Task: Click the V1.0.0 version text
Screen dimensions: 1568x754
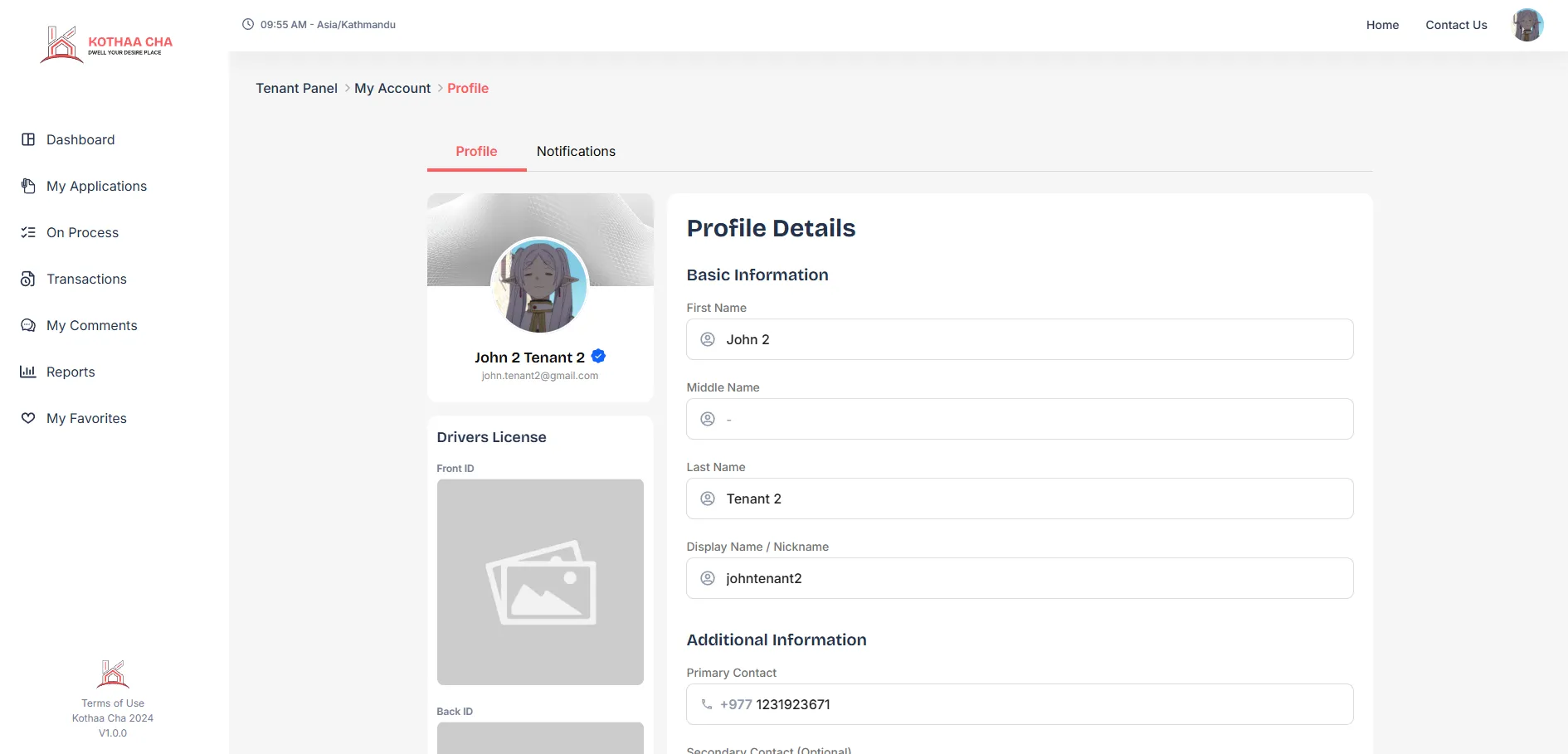Action: point(113,733)
